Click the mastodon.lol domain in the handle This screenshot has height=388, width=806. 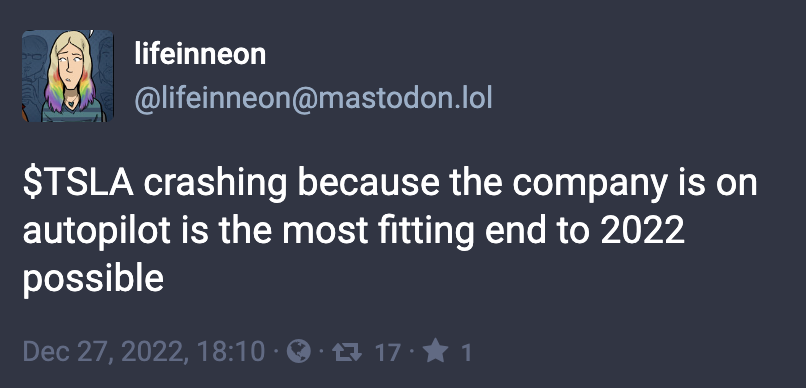click(405, 98)
